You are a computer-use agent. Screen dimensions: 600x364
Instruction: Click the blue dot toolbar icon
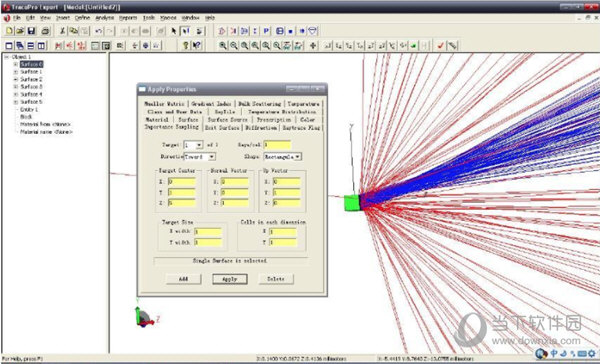point(291,31)
